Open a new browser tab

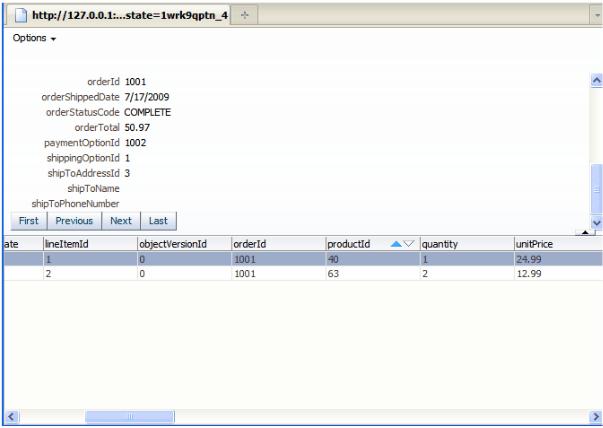[x=244, y=15]
